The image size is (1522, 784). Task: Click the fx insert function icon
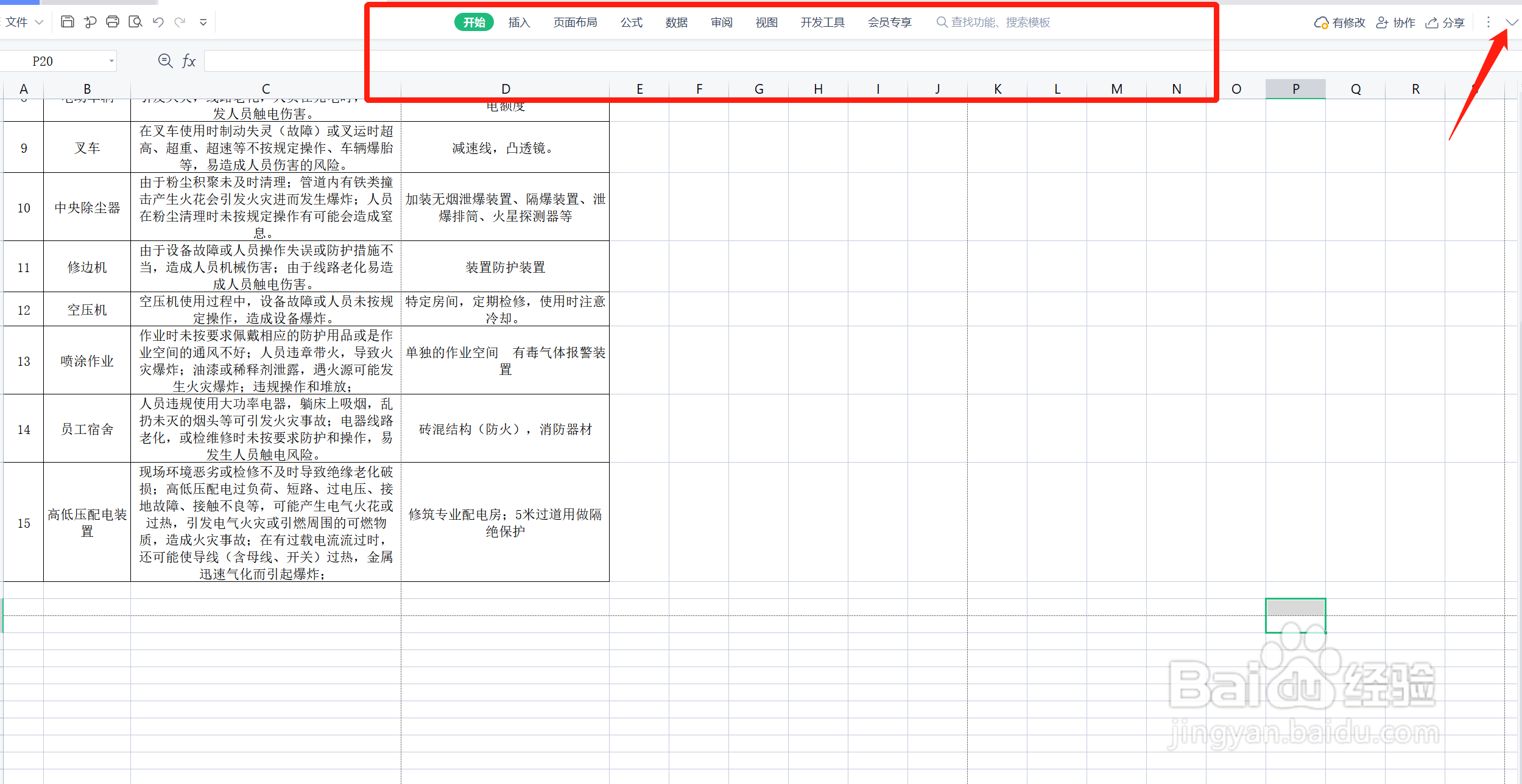(189, 60)
